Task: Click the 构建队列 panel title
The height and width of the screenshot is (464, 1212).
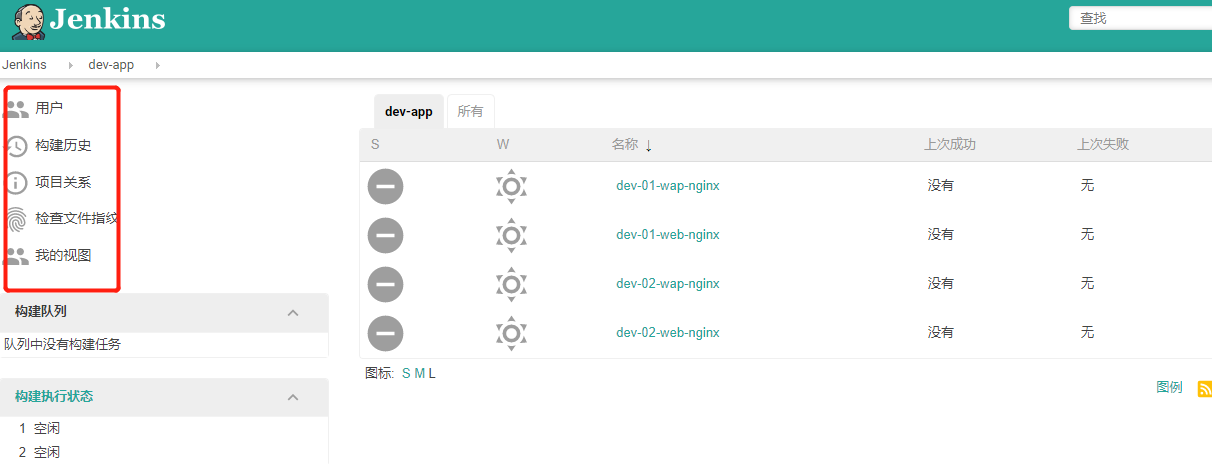Action: [x=41, y=313]
